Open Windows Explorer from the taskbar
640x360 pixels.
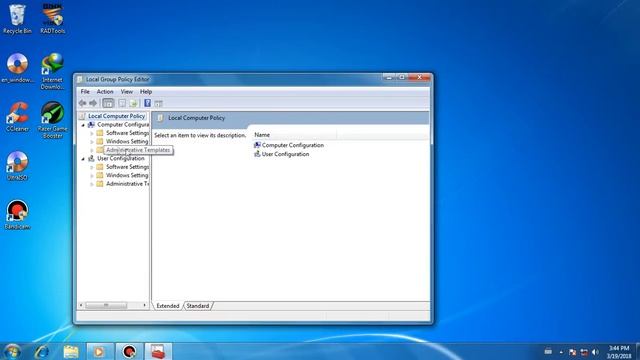(x=71, y=351)
